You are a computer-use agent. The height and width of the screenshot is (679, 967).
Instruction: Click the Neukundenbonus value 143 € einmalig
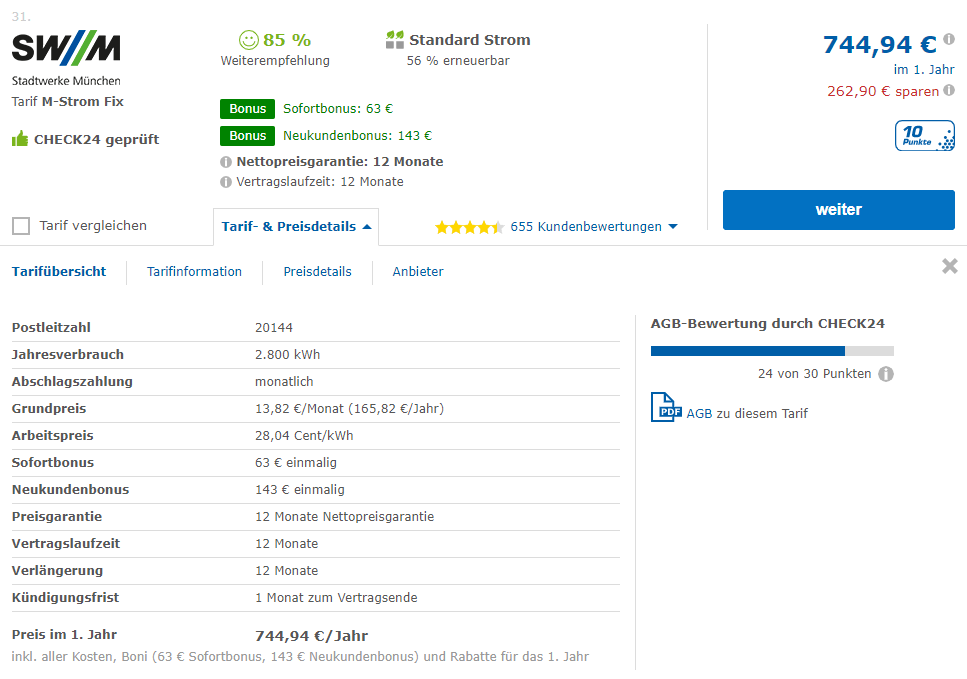click(300, 490)
